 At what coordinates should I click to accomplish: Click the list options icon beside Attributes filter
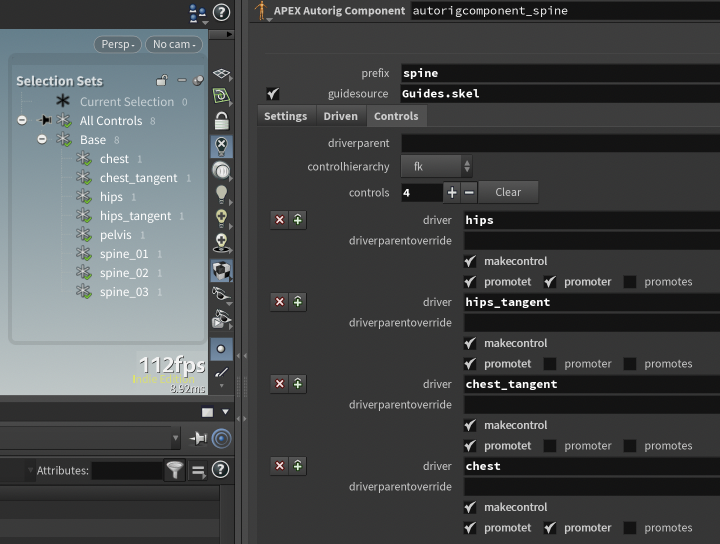[198, 471]
